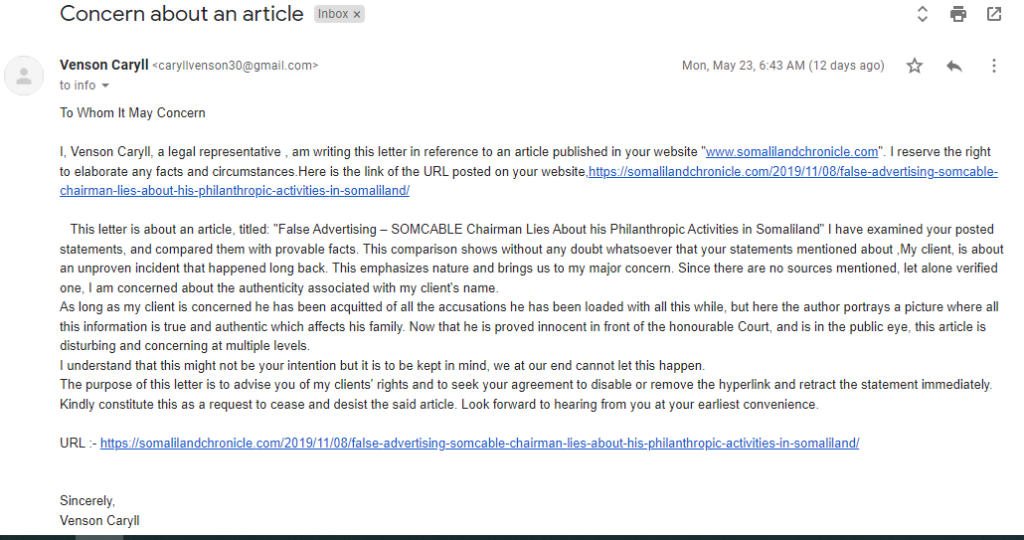Print the email with printer icon
The width and height of the screenshot is (1024, 540).
coord(958,14)
